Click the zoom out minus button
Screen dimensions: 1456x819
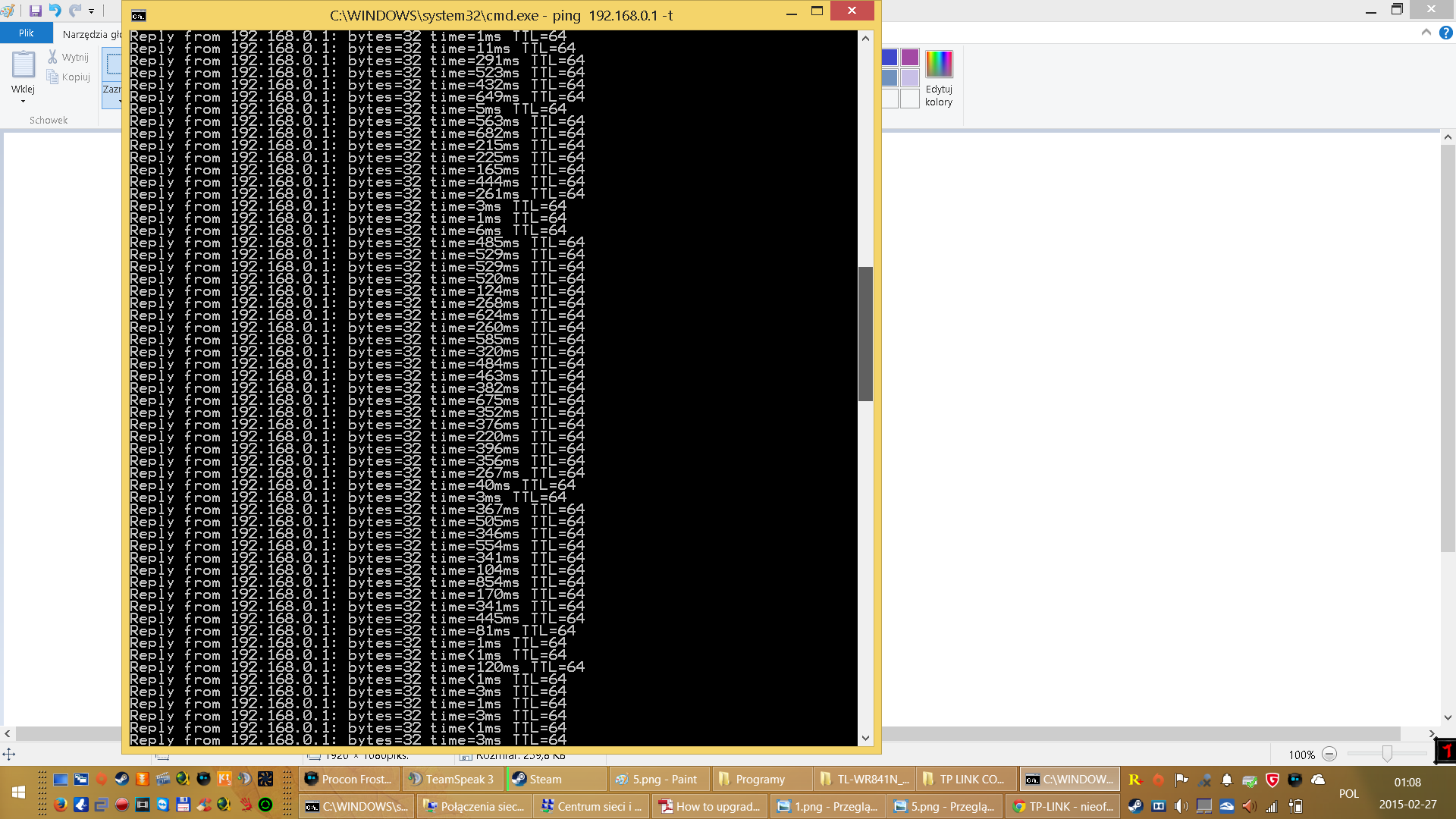pyautogui.click(x=1329, y=754)
